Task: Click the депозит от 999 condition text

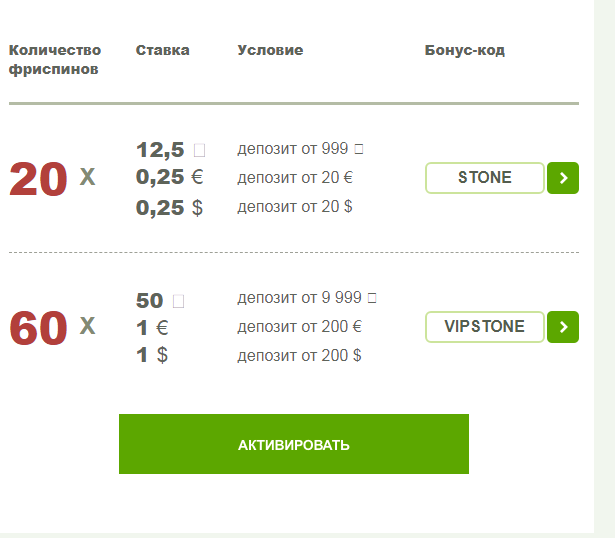Action: point(300,149)
